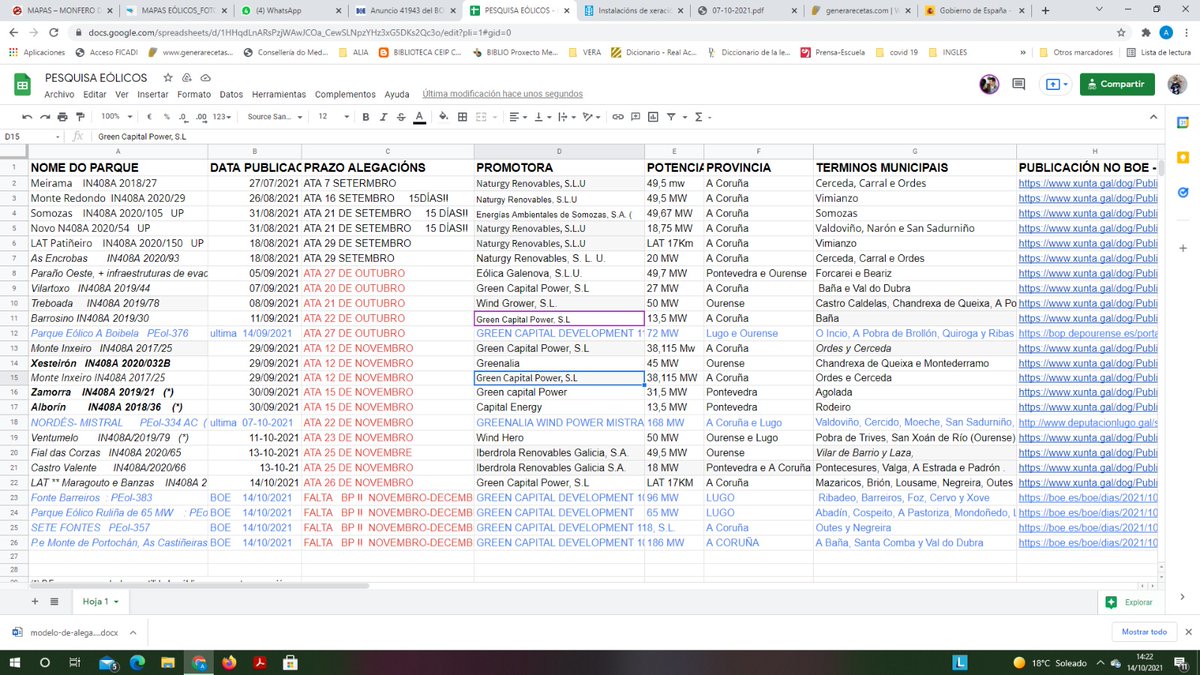The height and width of the screenshot is (675, 1200).
Task: Open the Editar menu
Action: [x=95, y=94]
